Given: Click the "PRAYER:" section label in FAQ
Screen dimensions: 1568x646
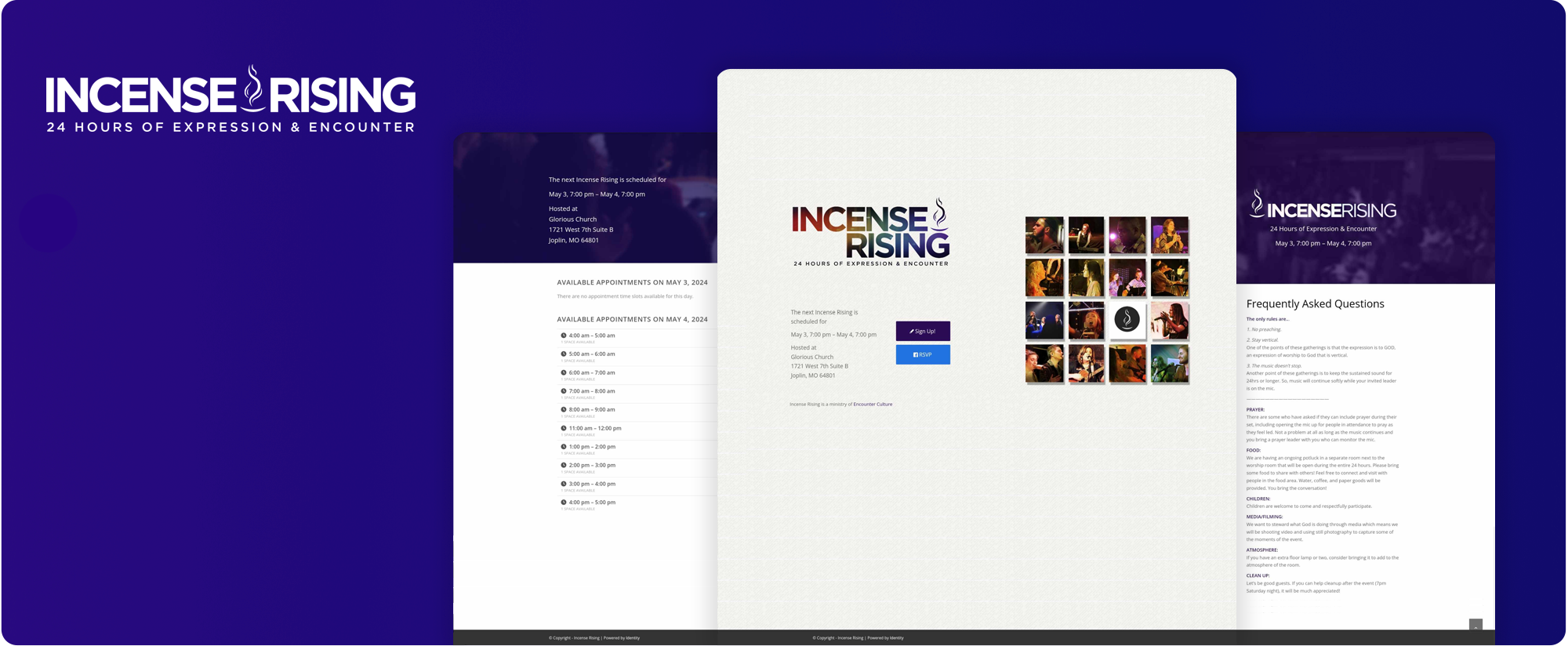Looking at the screenshot, I should (x=1255, y=409).
